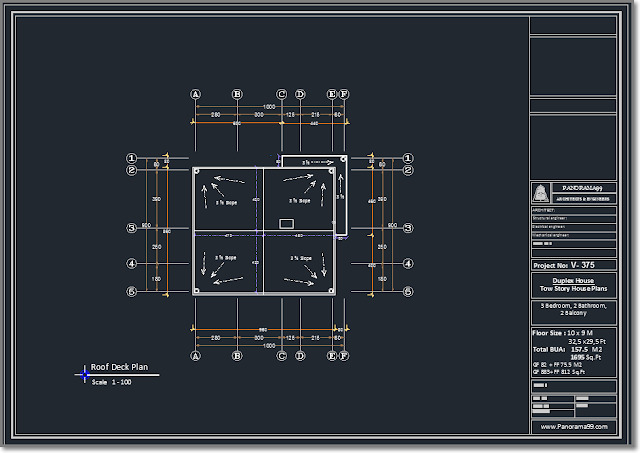Click grid bubble B above the plan

[237, 94]
